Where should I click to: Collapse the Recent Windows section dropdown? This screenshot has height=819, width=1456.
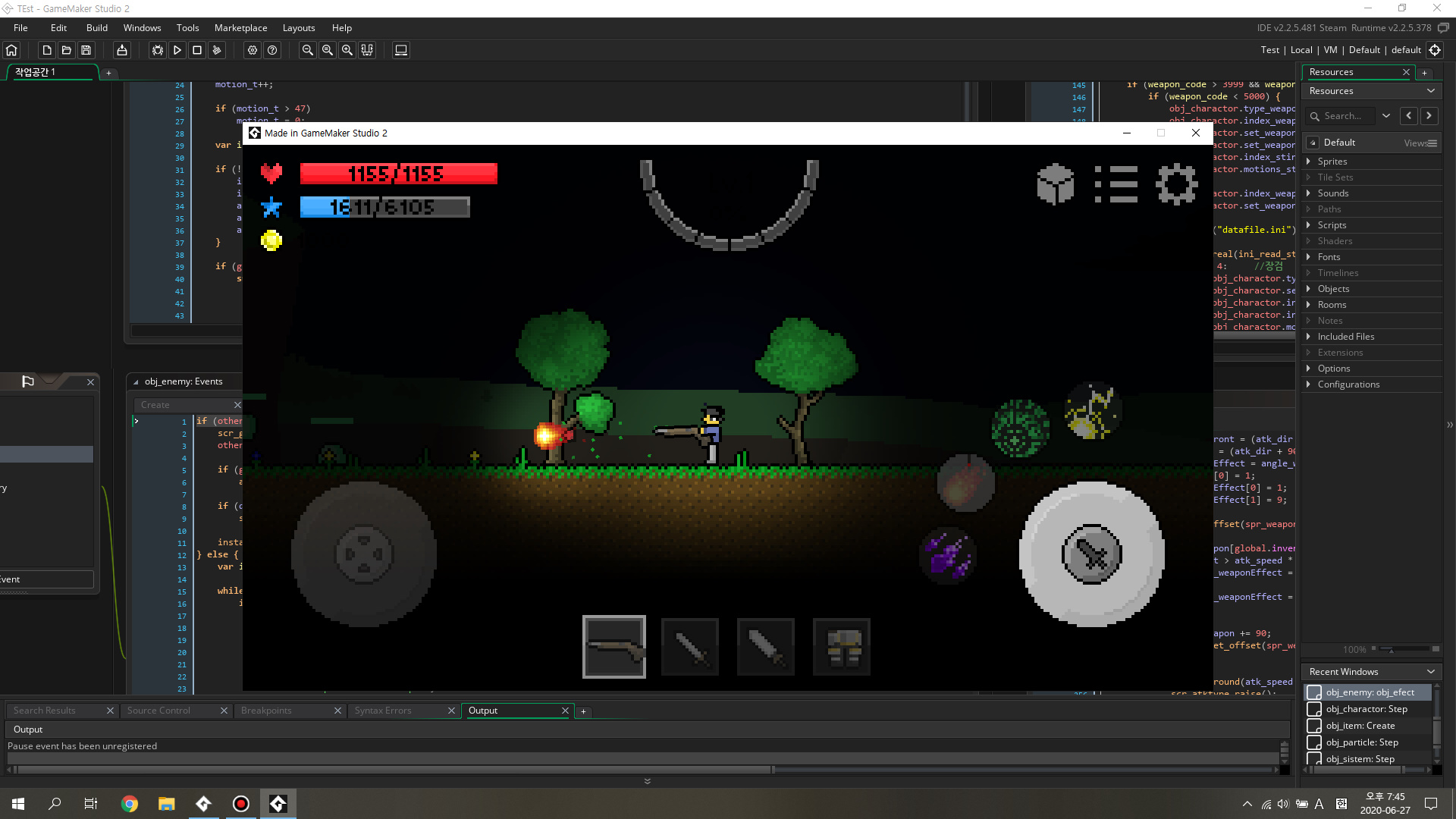(x=1430, y=672)
